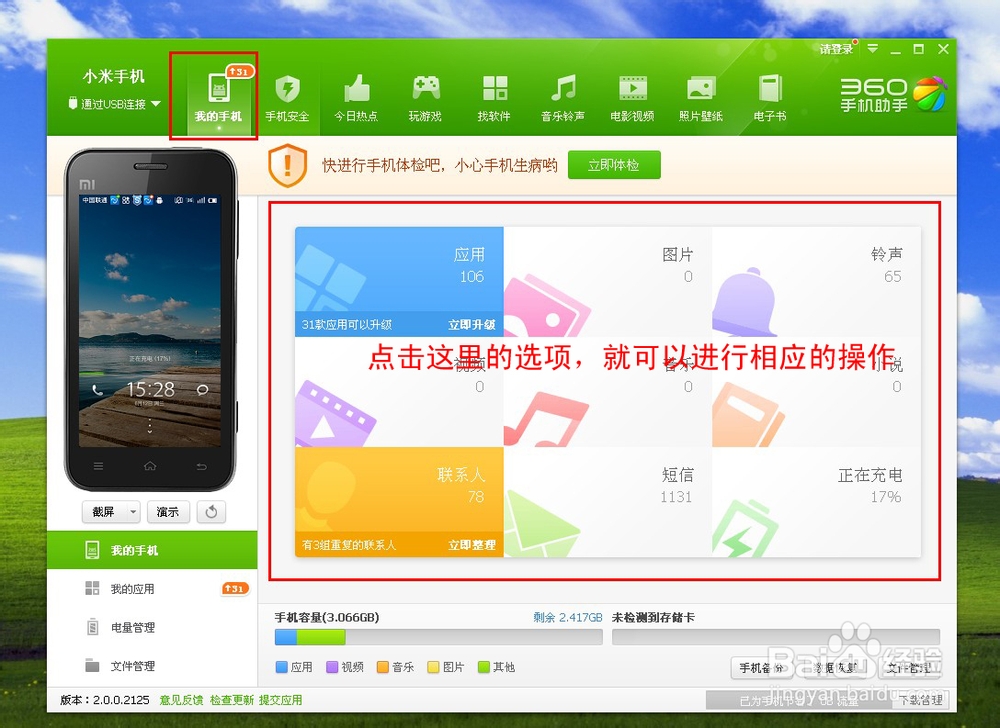Screen dimensions: 1000x728
Task: Click the orange 音乐 legend swatch
Action: (383, 667)
